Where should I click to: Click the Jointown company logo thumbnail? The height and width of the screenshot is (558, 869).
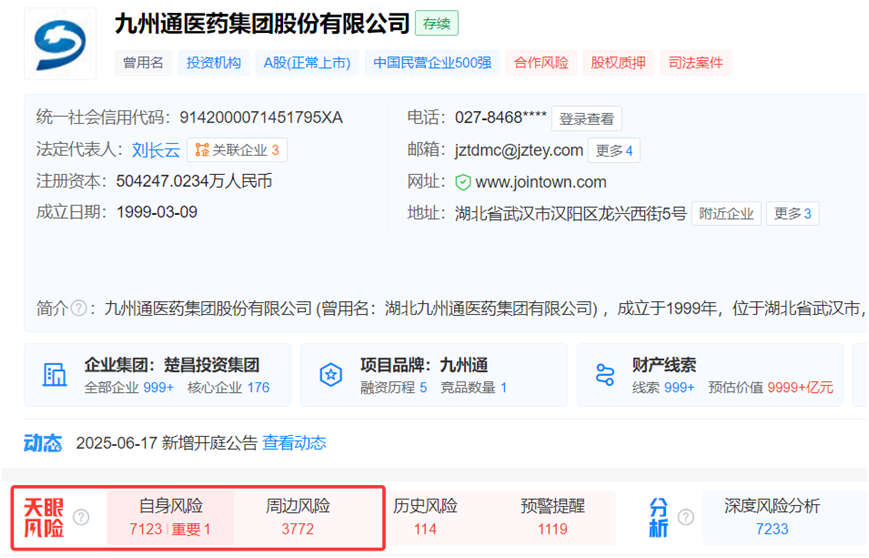point(60,44)
